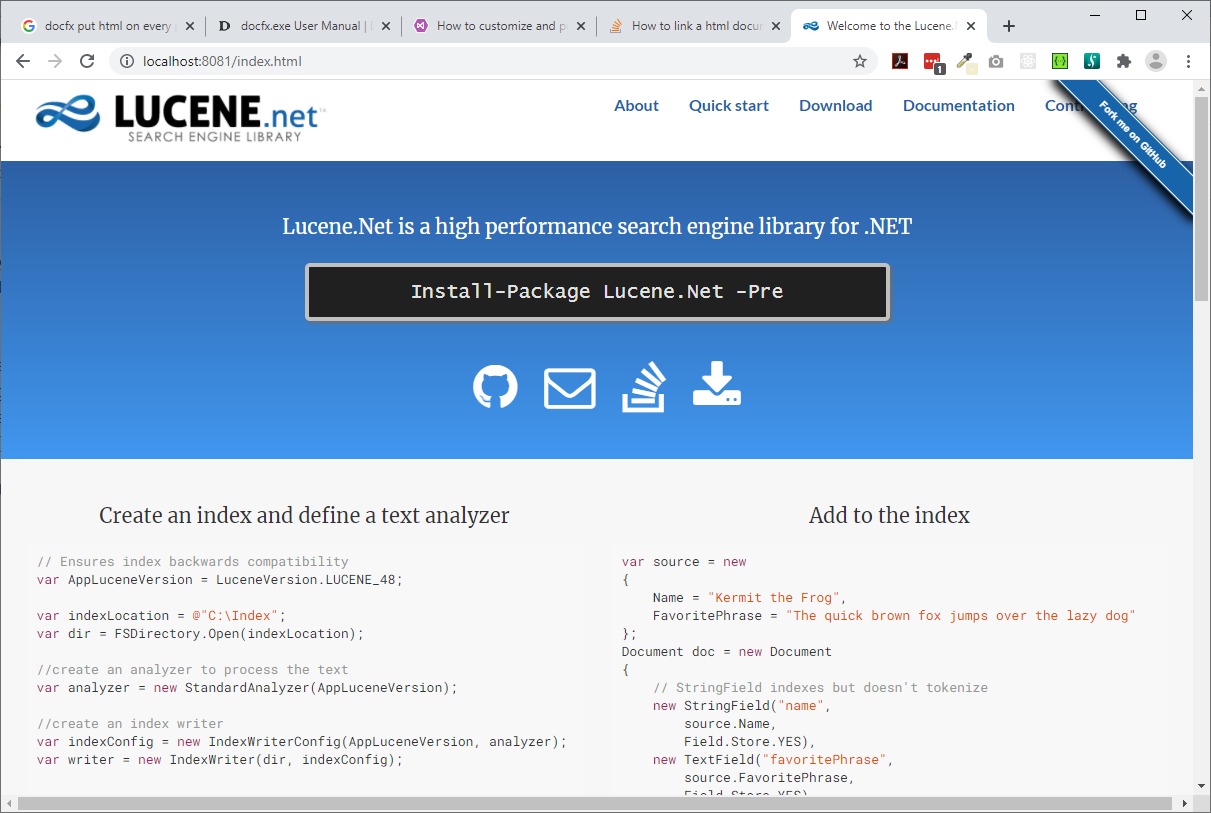Viewport: 1211px width, 813px height.
Task: Click the 'Ensures index backwards compatibility' comment
Action: (193, 562)
